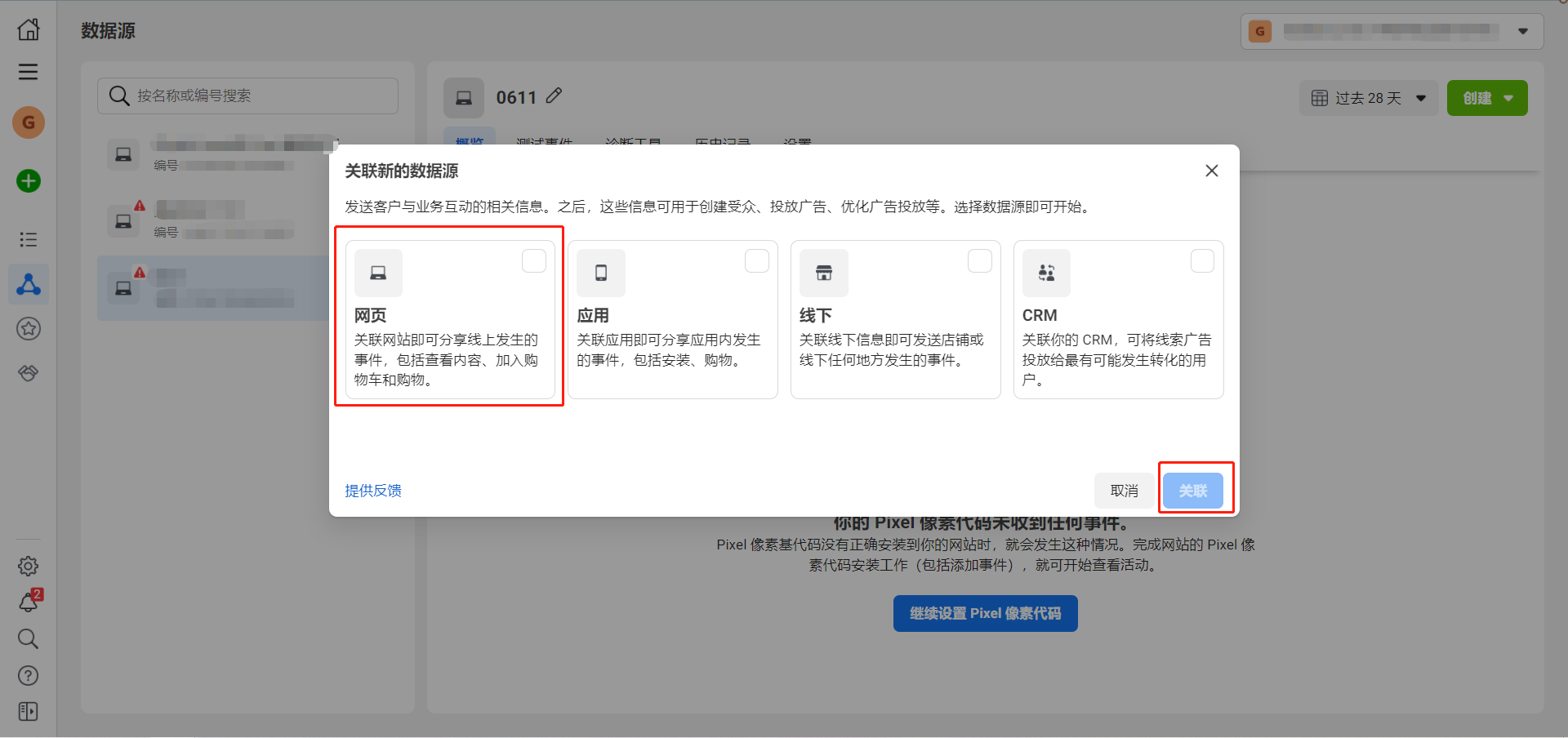Select the data sources triangle icon
This screenshot has height=738, width=1568.
tap(29, 284)
